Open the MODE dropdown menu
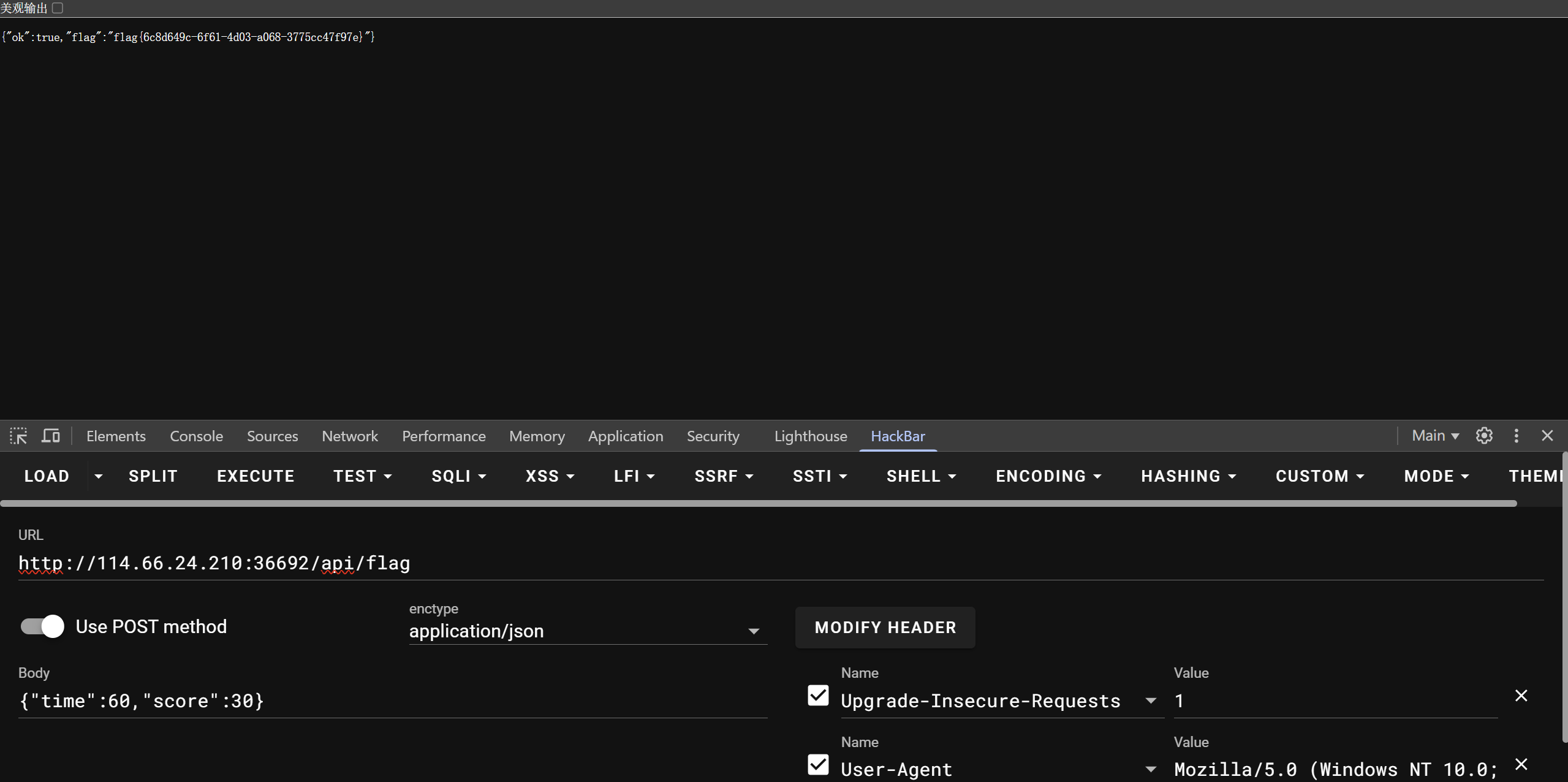This screenshot has height=782, width=1568. point(1436,476)
